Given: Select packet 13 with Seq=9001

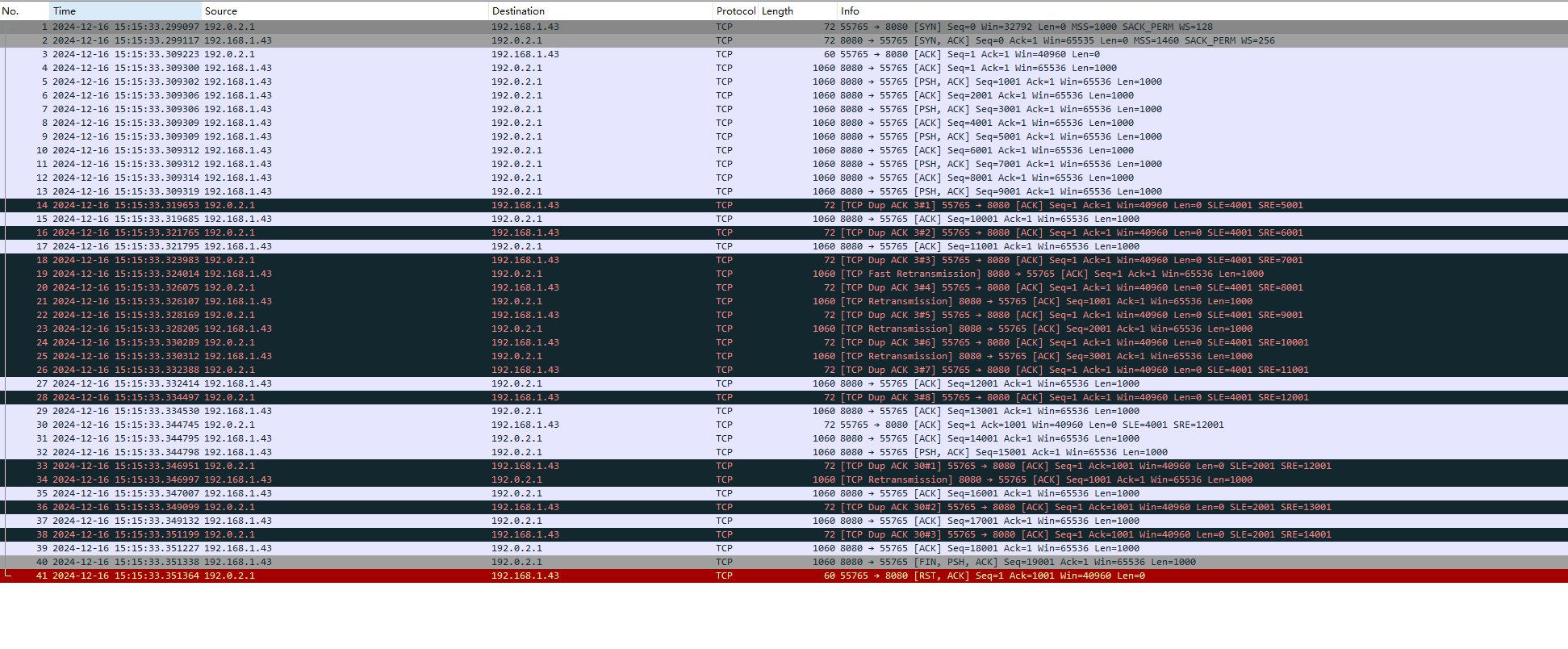Looking at the screenshot, I should [x=784, y=191].
